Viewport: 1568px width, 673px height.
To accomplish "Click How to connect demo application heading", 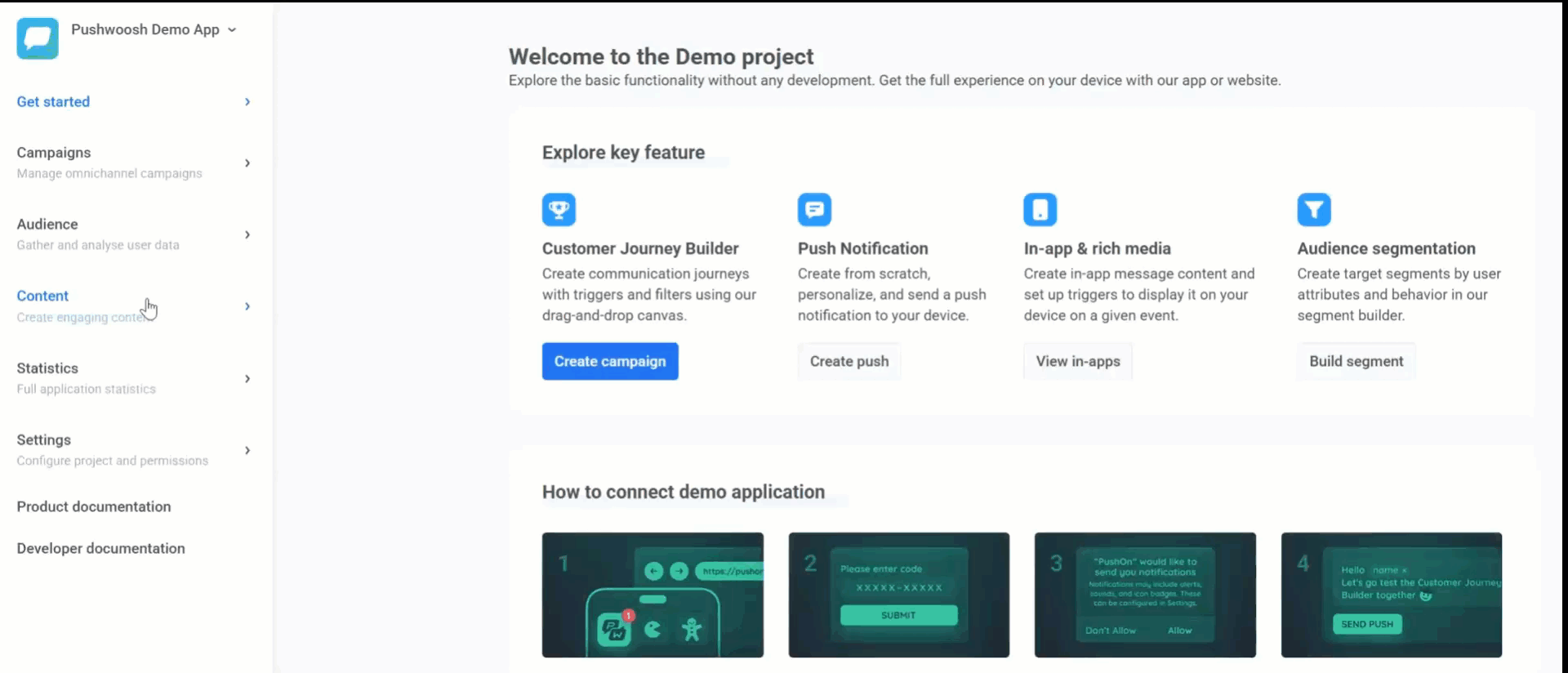I will (684, 492).
